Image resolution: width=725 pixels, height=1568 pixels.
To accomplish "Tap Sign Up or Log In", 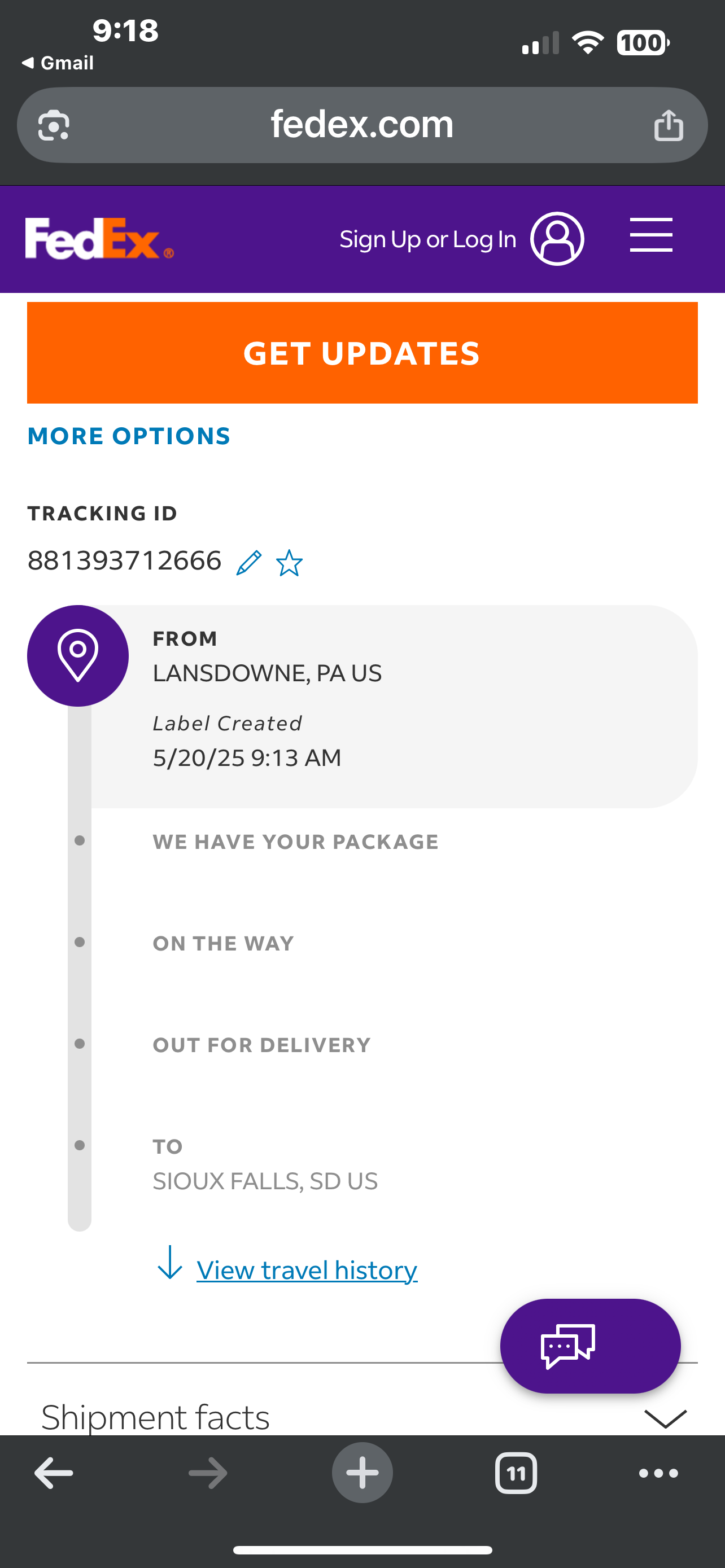I will pyautogui.click(x=427, y=239).
